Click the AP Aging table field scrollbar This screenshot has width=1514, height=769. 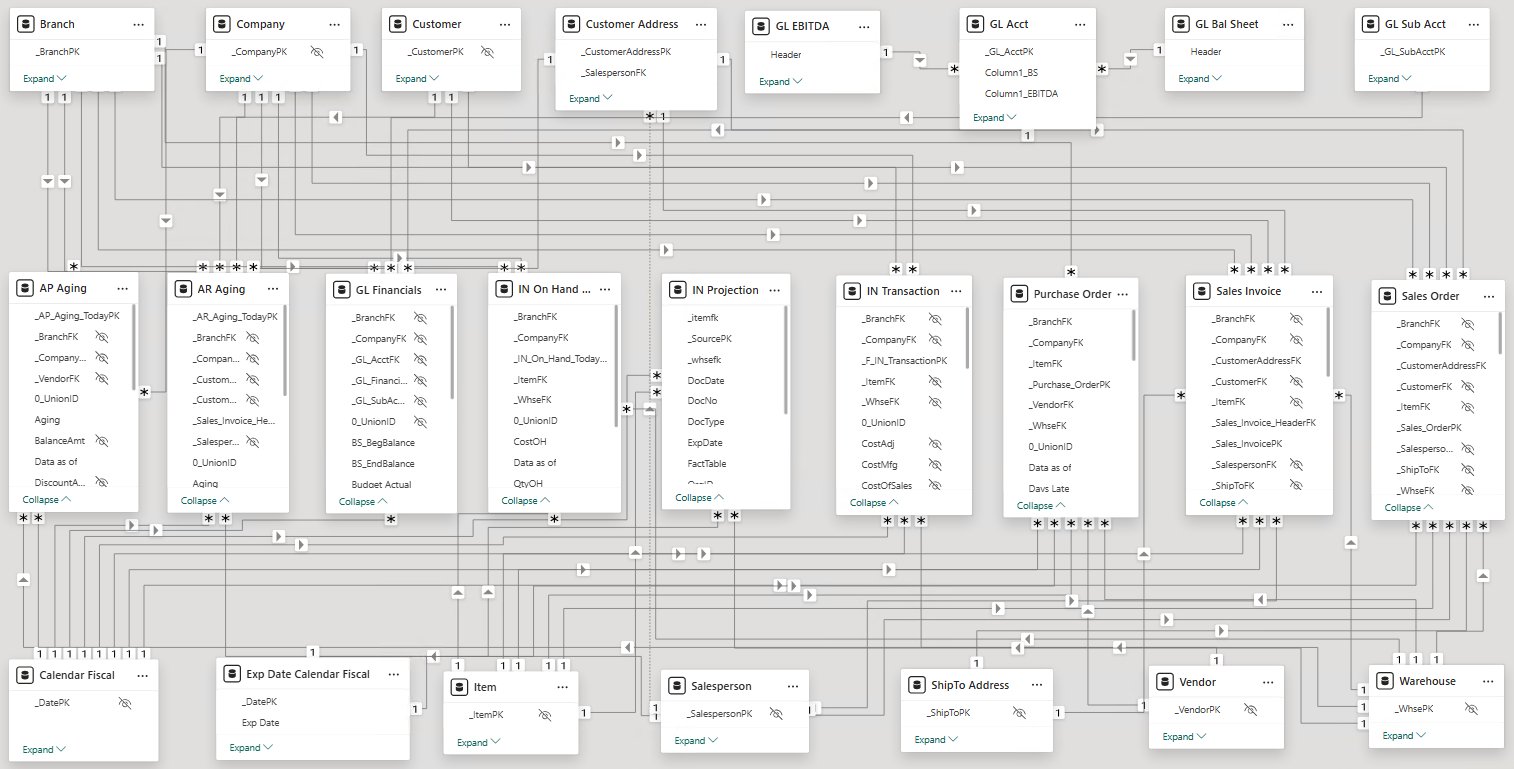133,348
